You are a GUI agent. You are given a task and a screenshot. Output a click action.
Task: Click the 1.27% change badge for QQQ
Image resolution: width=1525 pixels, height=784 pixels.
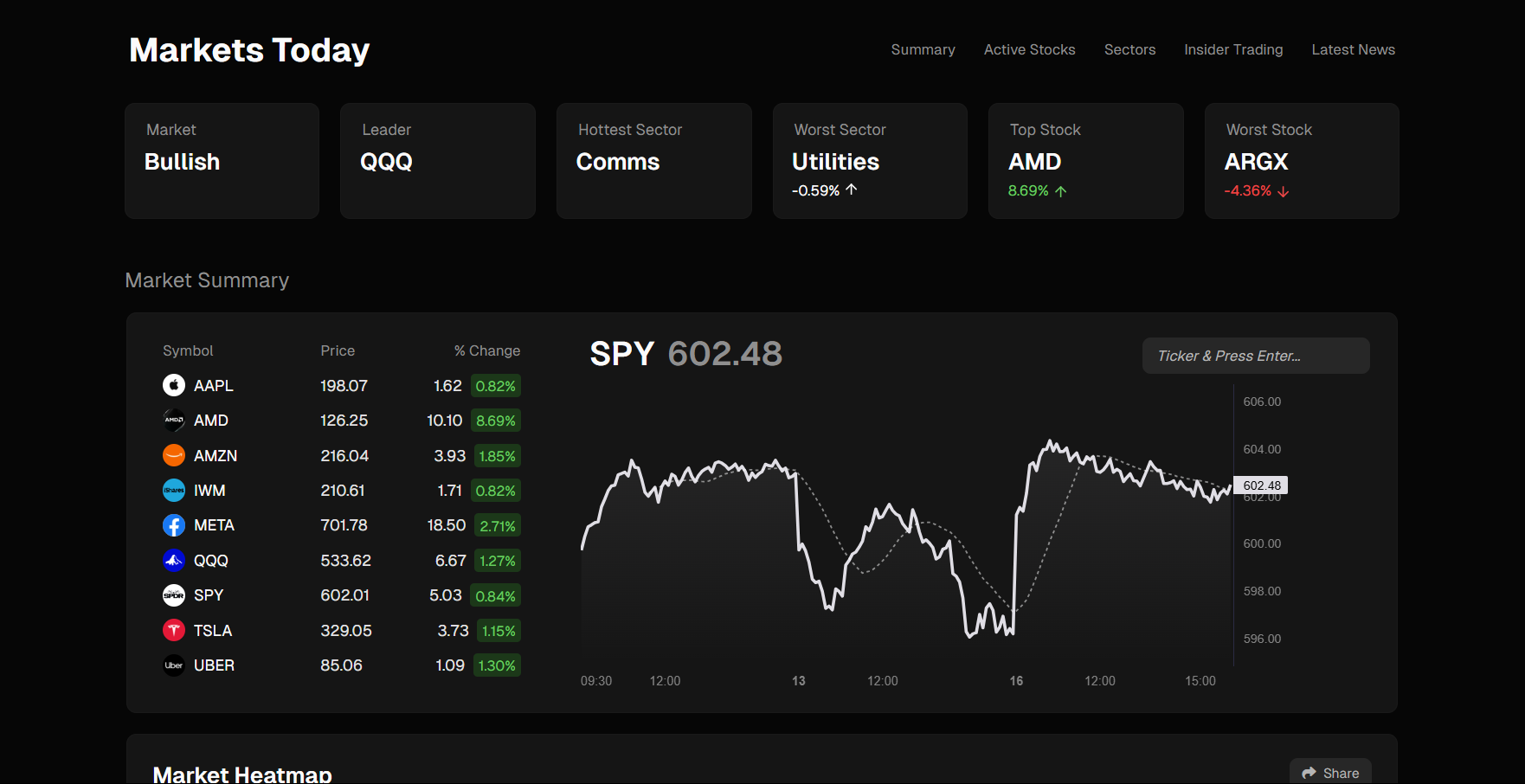coord(498,561)
